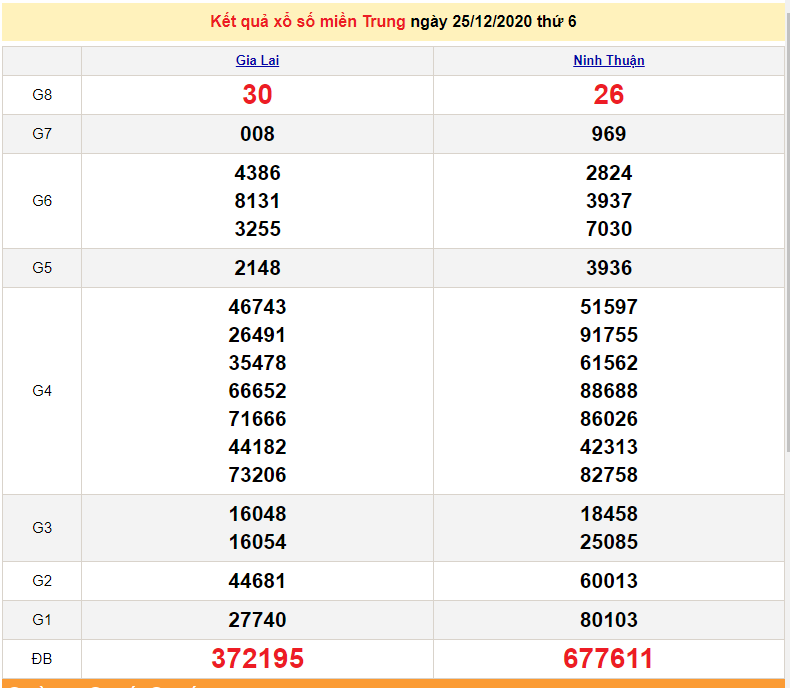Click Gia Lai G5 number 2148
Viewport: 790px width, 688px height.
point(257,268)
